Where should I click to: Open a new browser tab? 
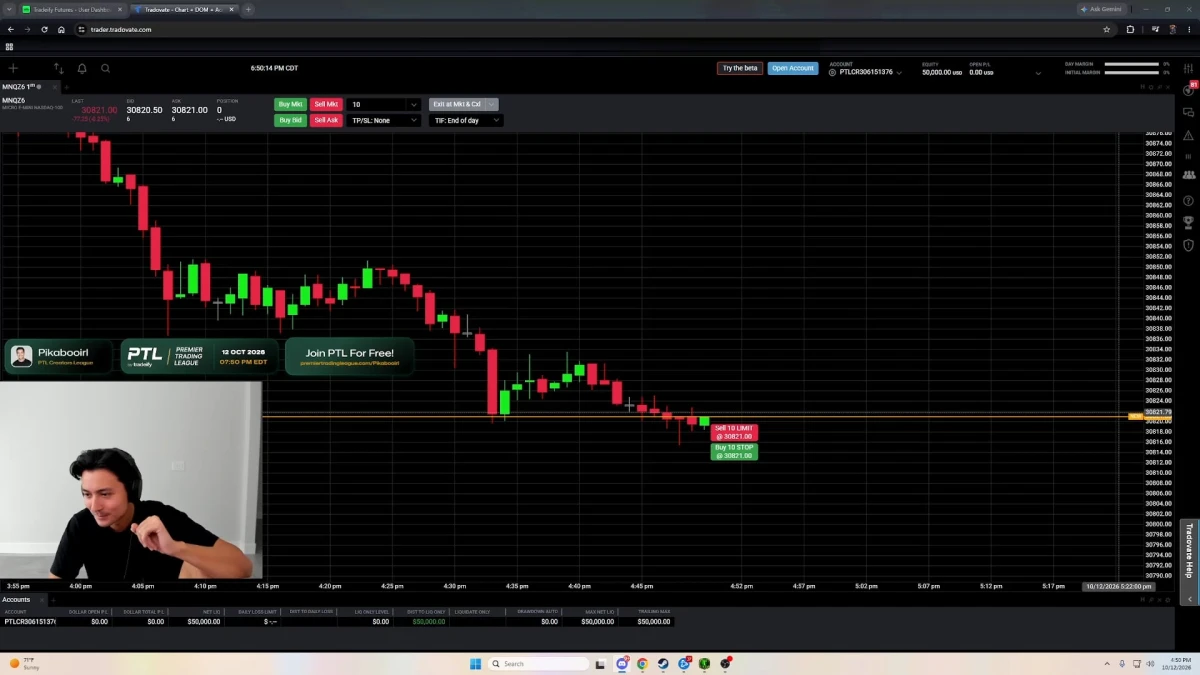[x=248, y=9]
